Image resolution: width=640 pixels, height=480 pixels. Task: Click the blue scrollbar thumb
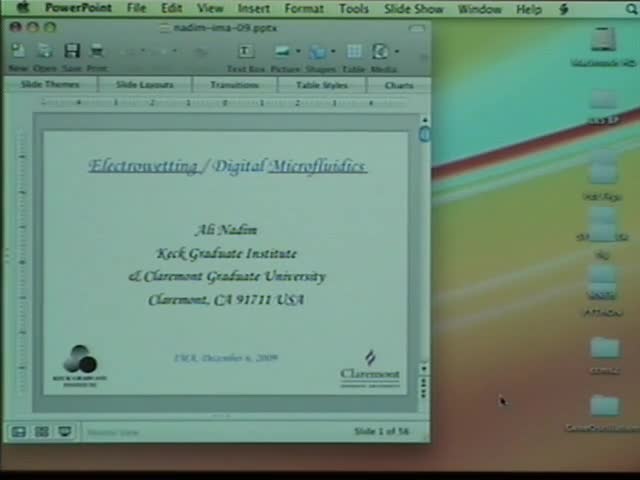424,134
